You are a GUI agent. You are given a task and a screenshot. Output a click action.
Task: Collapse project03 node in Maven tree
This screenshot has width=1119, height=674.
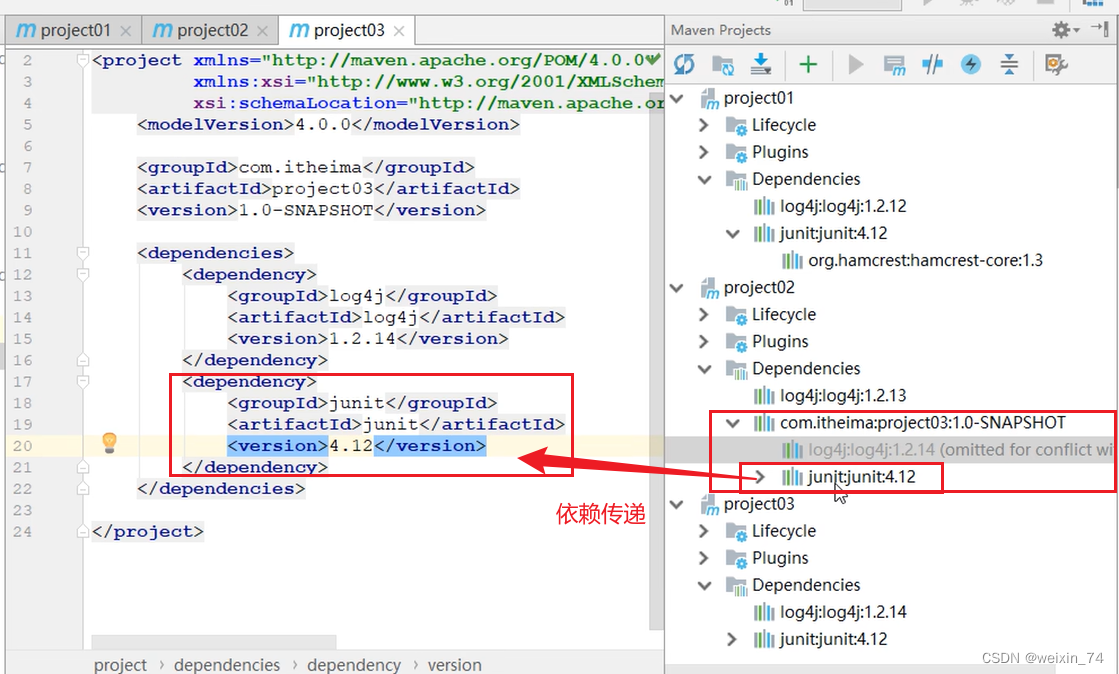pos(677,505)
